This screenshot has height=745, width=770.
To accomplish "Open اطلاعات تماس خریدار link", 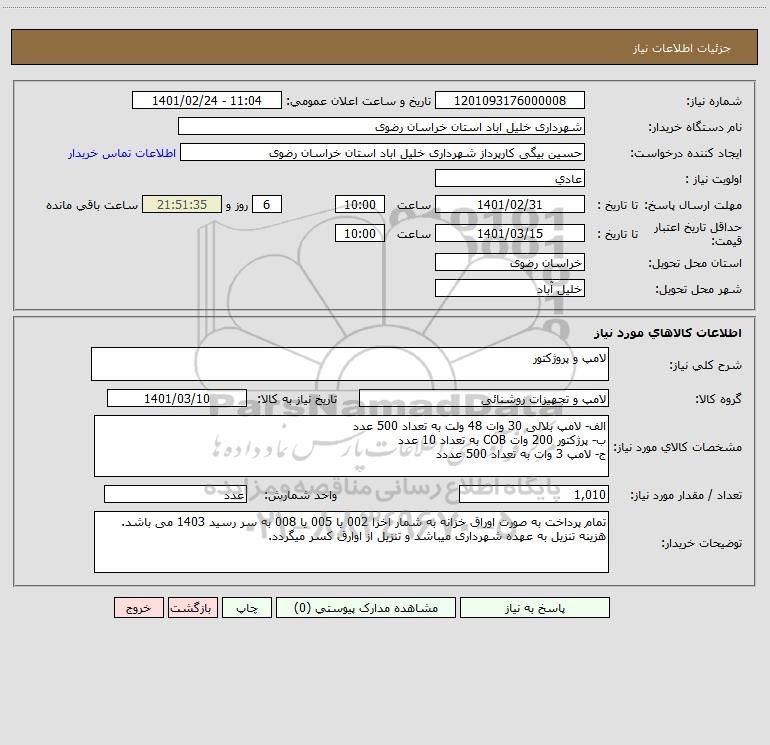I will pyautogui.click(x=122, y=153).
